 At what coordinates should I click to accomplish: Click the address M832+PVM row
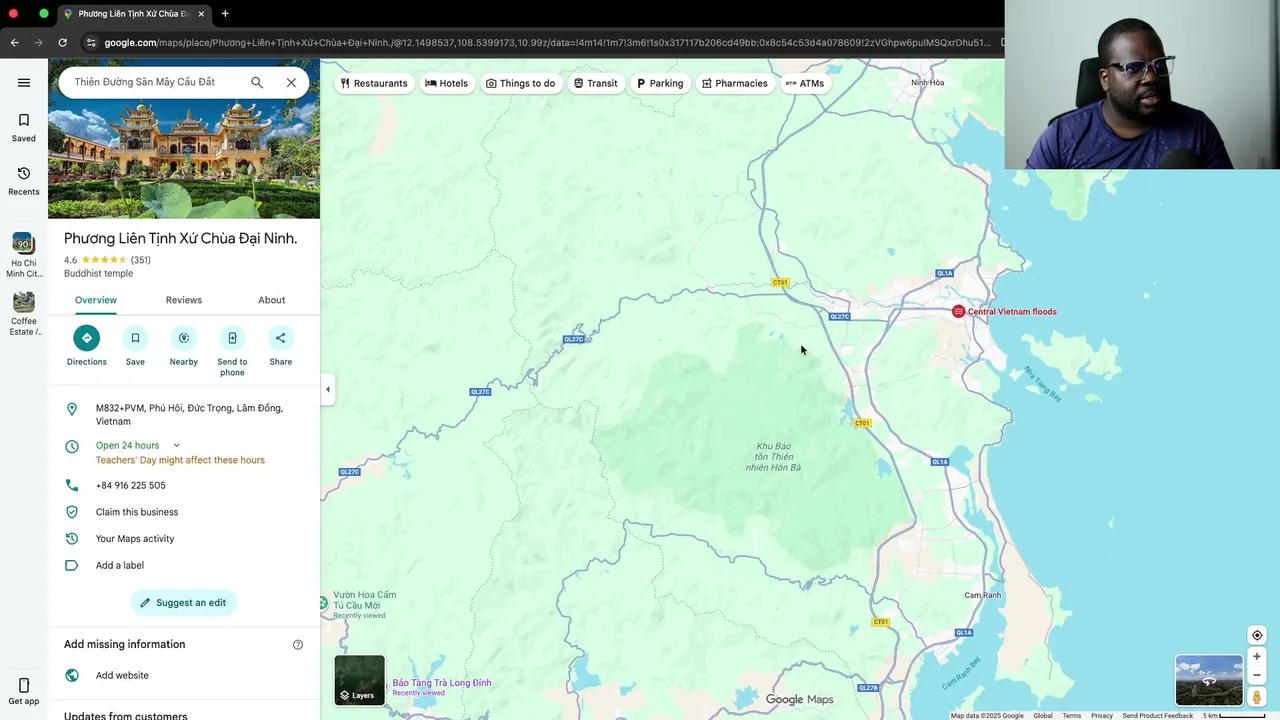tap(184, 415)
